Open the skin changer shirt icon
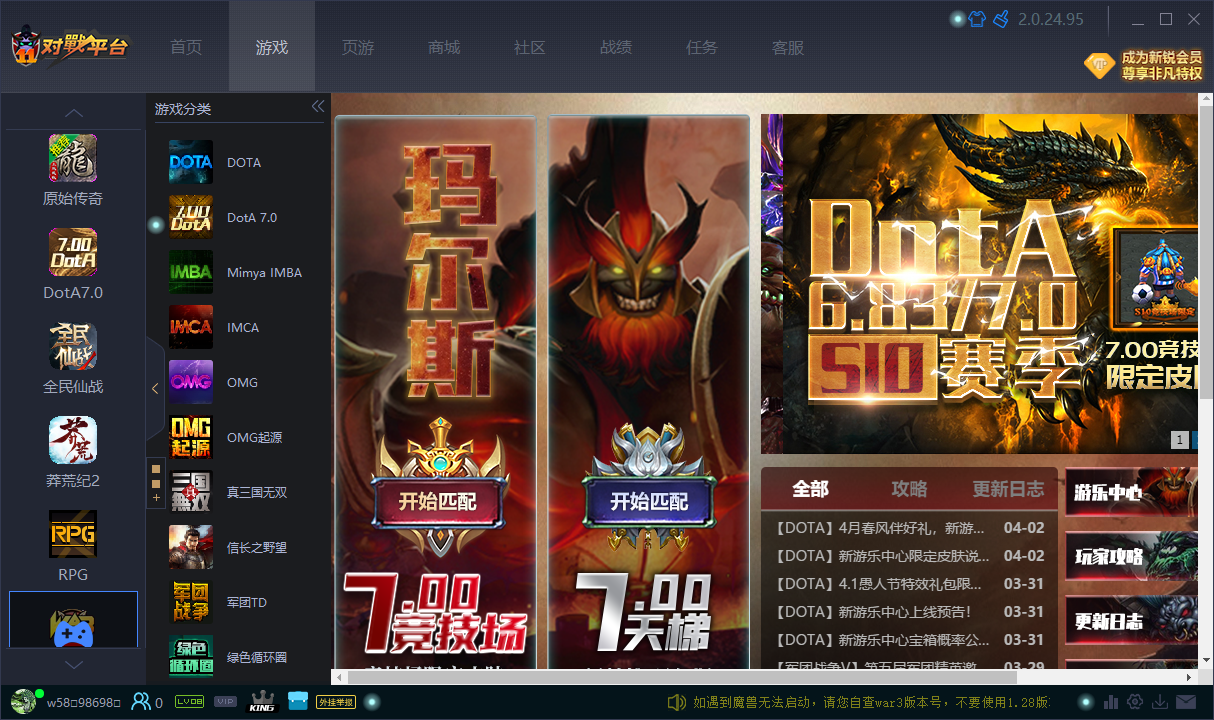 tap(977, 19)
